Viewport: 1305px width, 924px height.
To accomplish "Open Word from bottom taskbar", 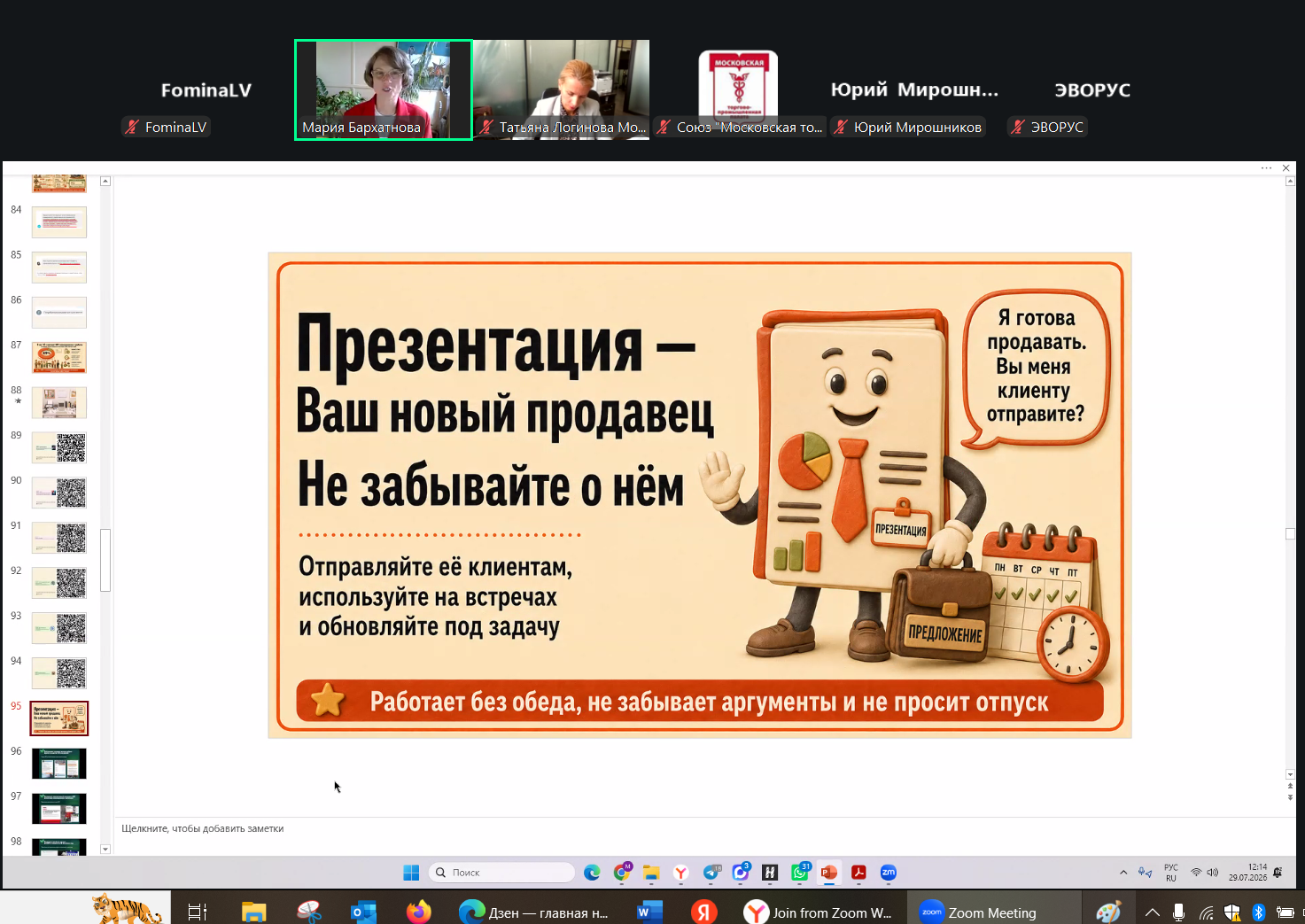I will pyautogui.click(x=649, y=912).
